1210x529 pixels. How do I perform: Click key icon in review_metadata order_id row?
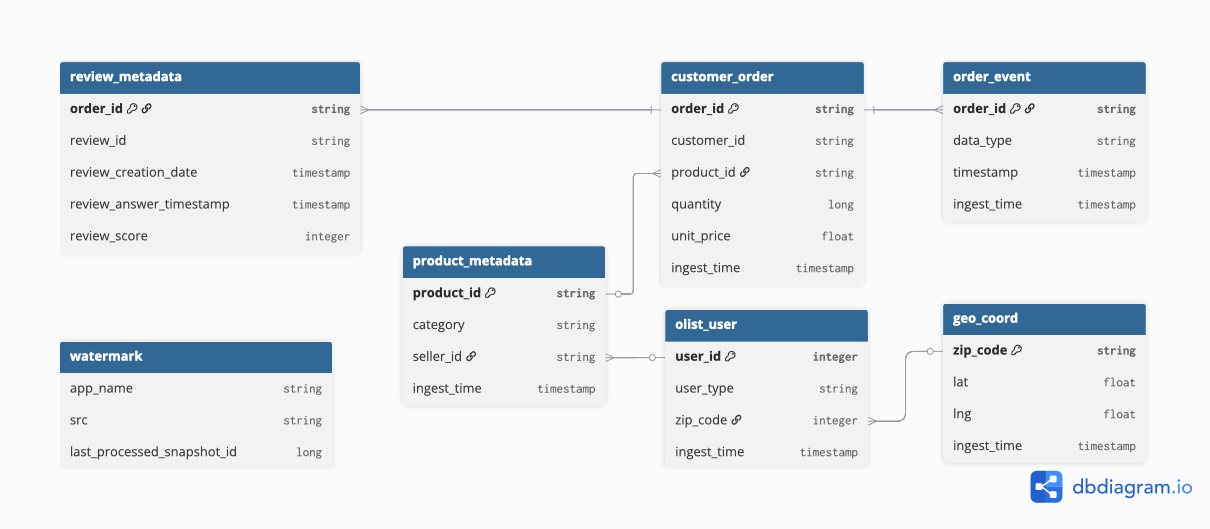click(132, 108)
